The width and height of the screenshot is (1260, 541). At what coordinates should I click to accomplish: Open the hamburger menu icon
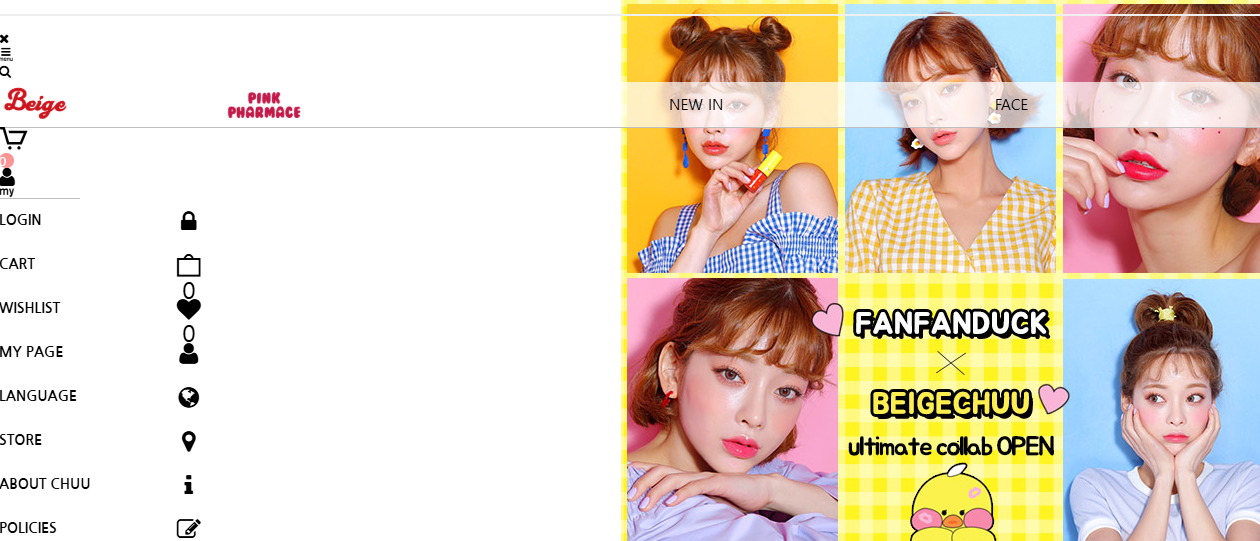(5, 54)
